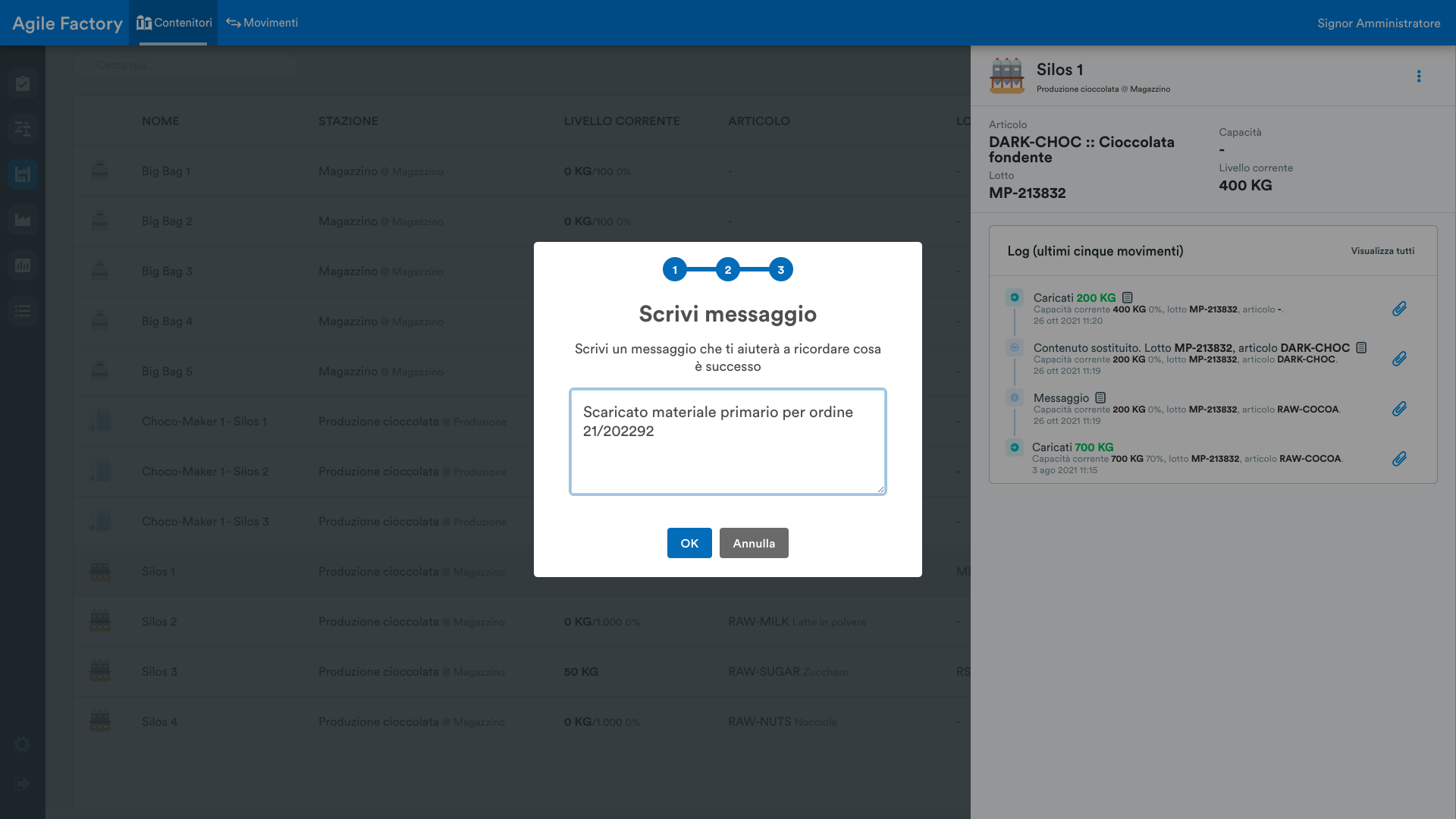Sort by the LIVELLO CORRENTE column header
Screen dimensions: 1456x819
622,121
